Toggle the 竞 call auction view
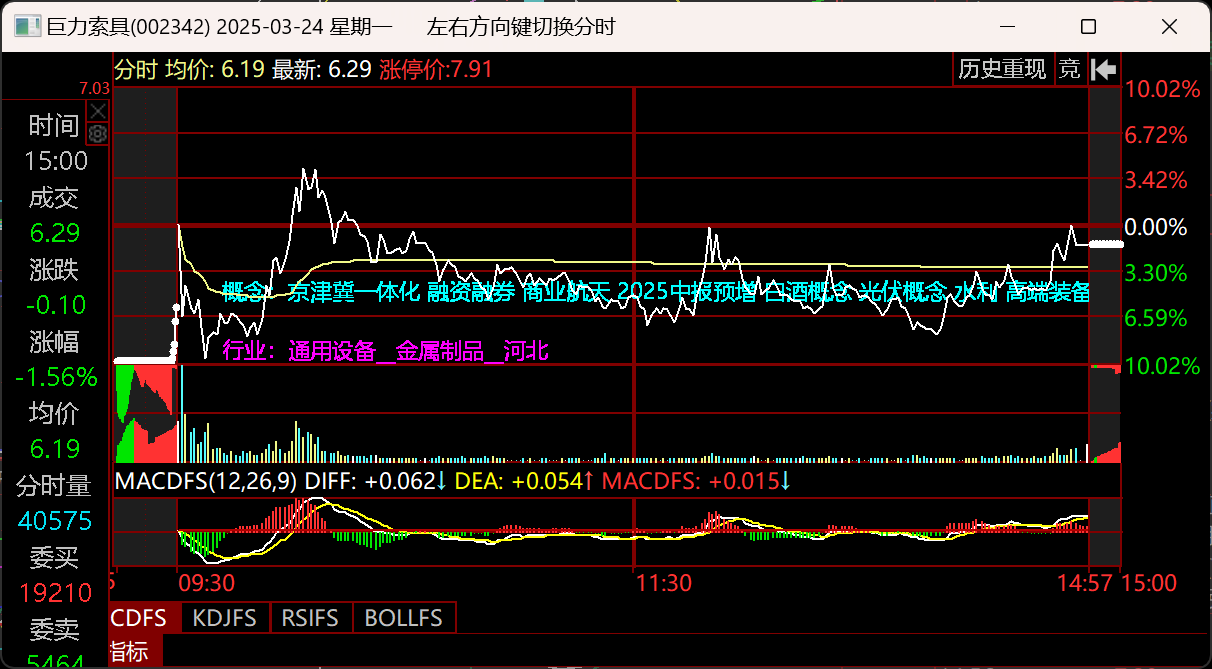1212x669 pixels. coord(1070,69)
